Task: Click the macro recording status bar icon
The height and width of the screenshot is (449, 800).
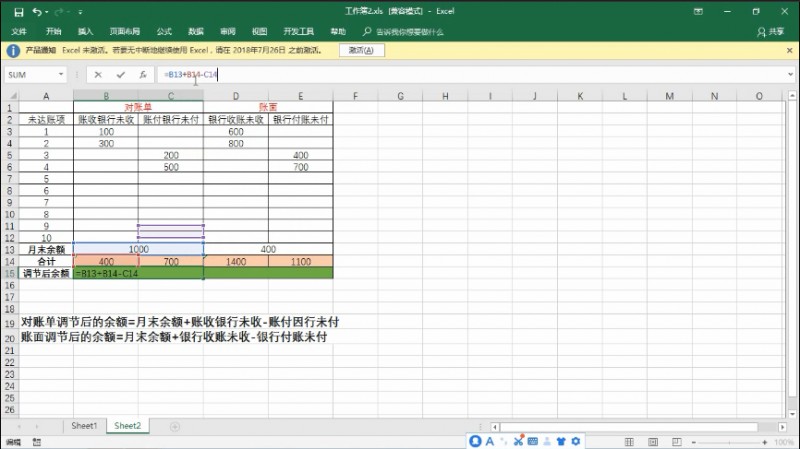Action: (x=37, y=442)
